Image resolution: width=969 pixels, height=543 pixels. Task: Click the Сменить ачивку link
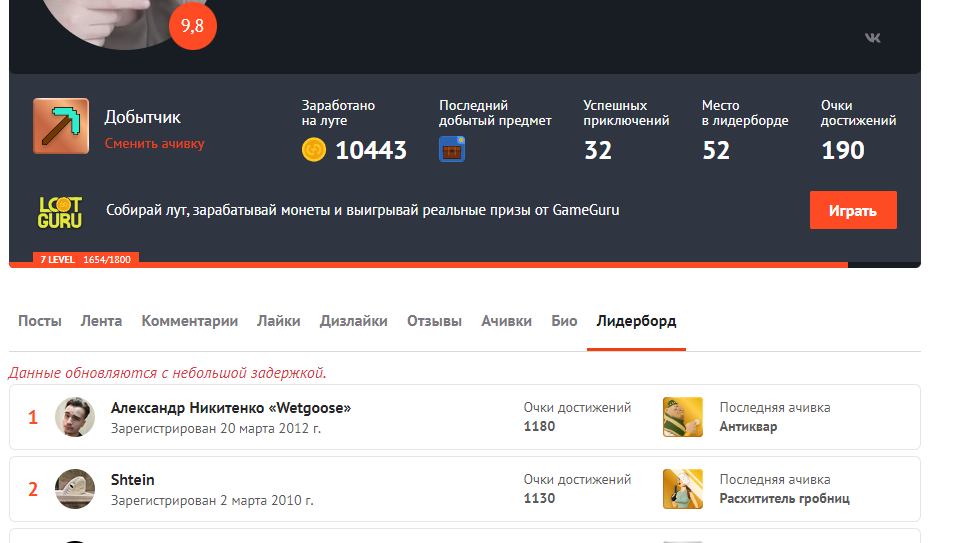pyautogui.click(x=154, y=143)
